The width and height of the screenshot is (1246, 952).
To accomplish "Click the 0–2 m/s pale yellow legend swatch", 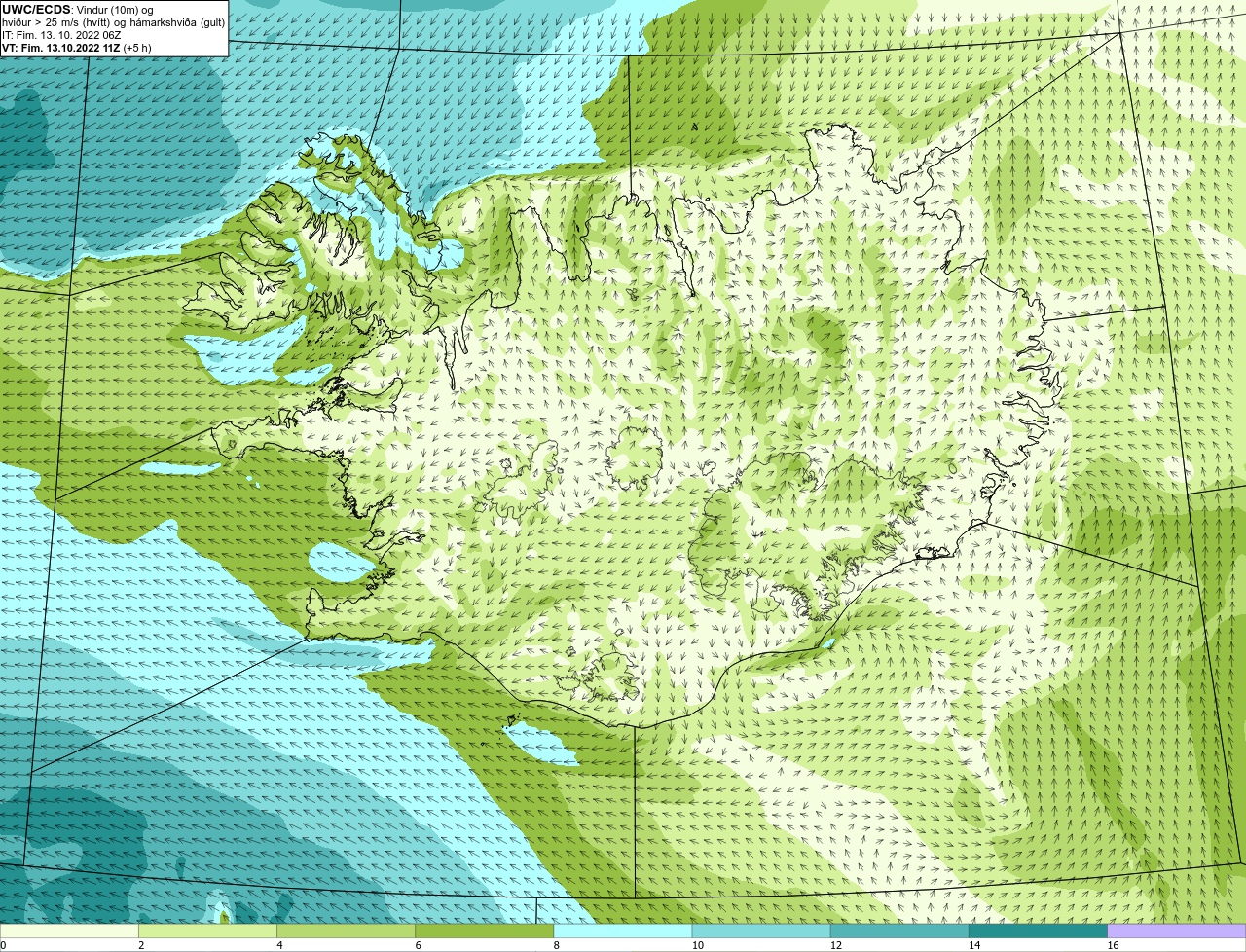I will pyautogui.click(x=69, y=932).
